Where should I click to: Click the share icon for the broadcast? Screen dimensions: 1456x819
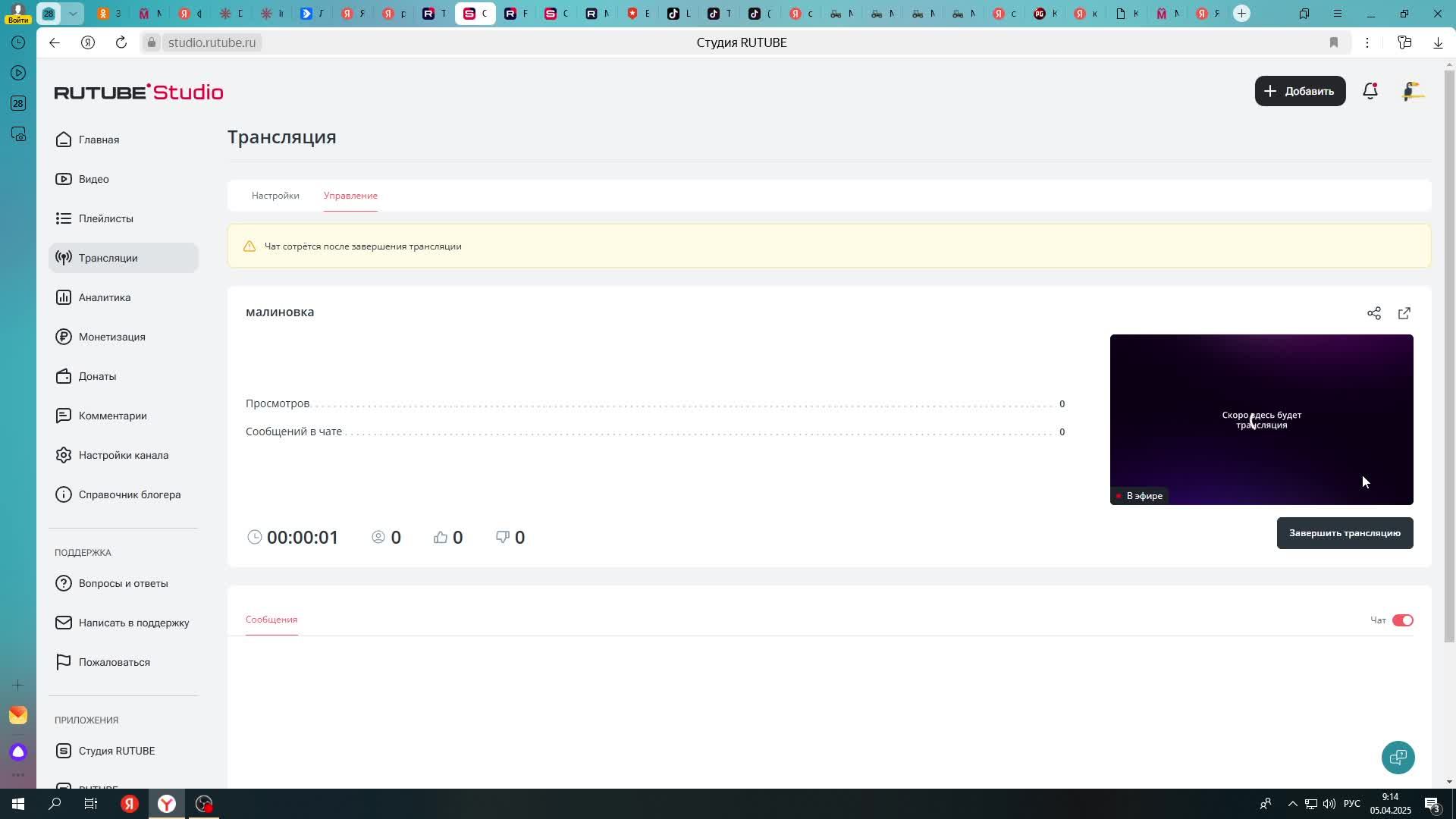point(1373,313)
